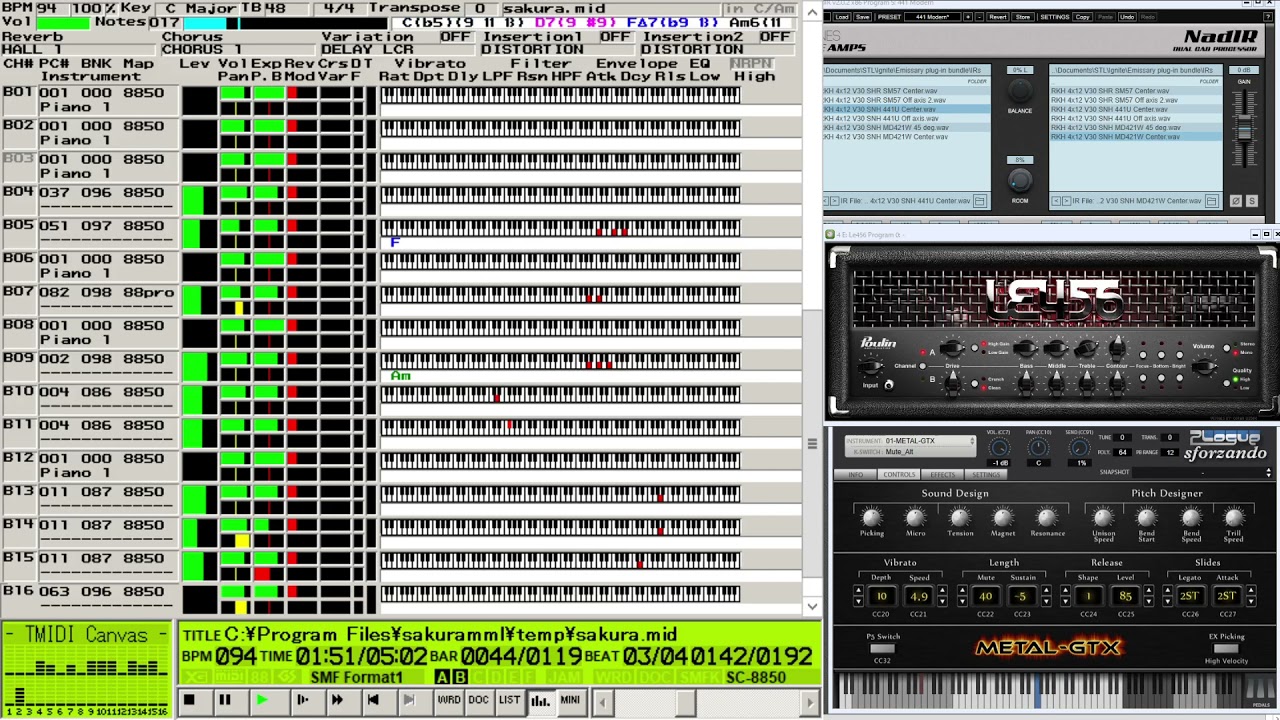Click the Resonance knob
Viewport: 1280px width, 720px height.
click(1047, 517)
